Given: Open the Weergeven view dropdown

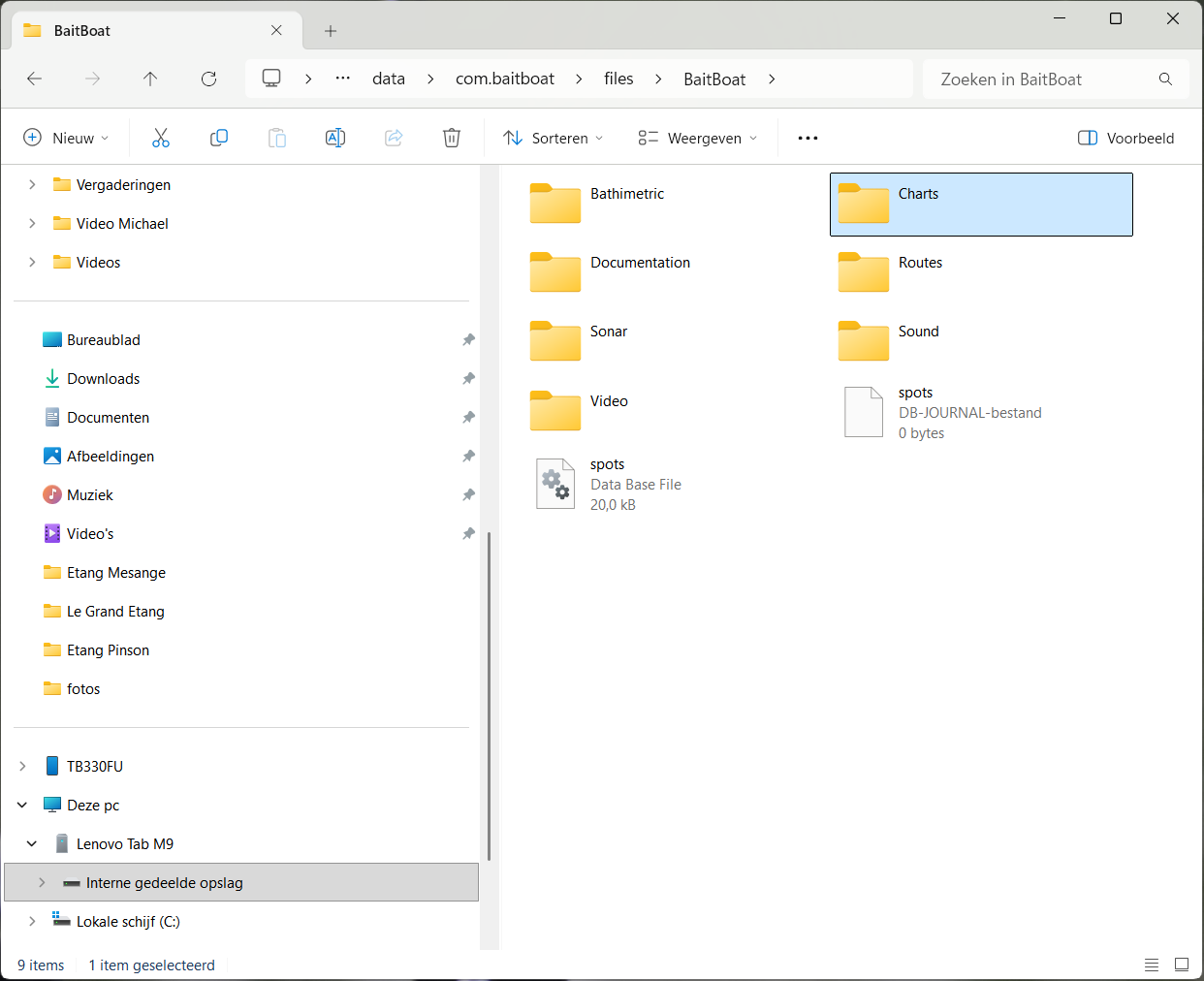Looking at the screenshot, I should 698,138.
